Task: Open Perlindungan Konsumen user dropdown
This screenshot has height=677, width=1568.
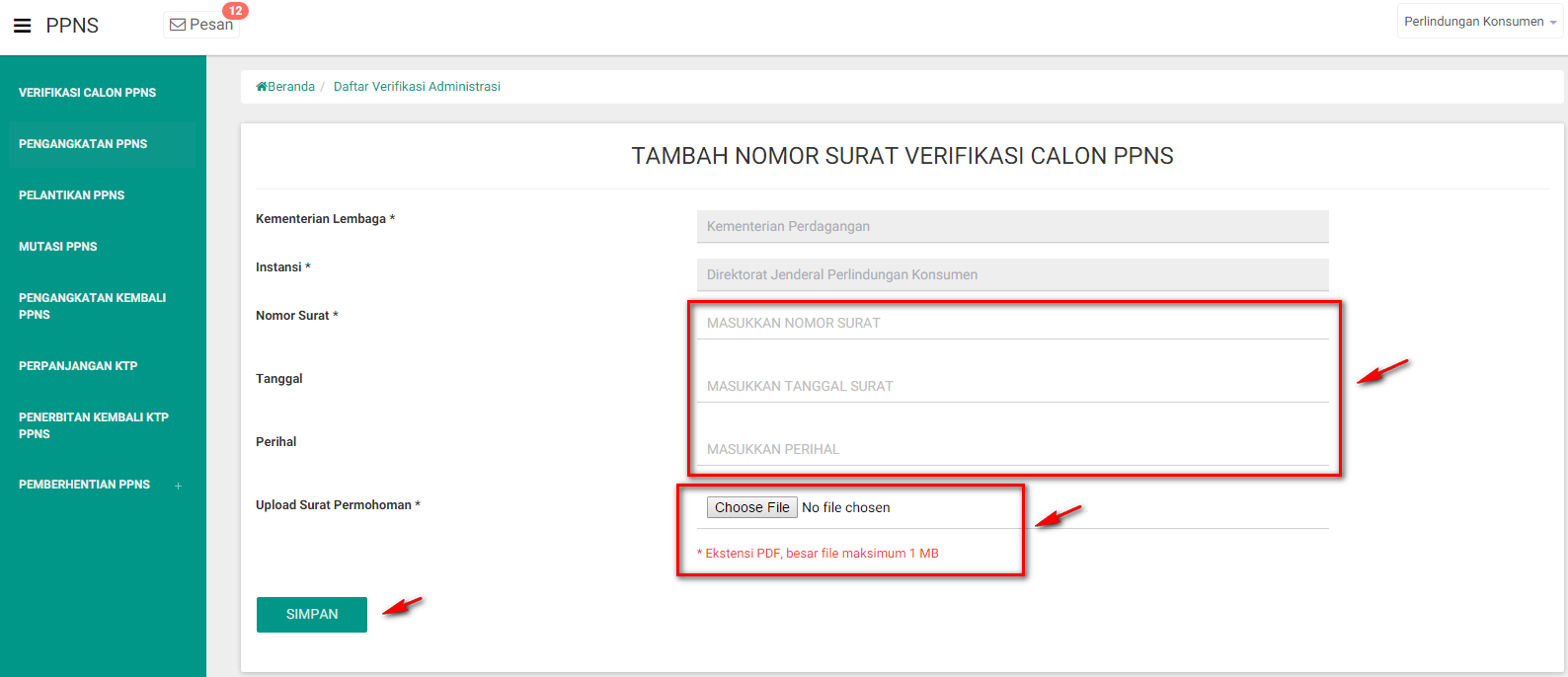Action: tap(1479, 22)
